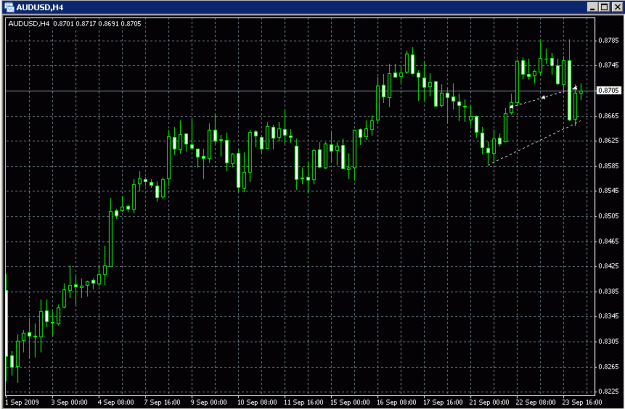Click the 16 Sep 08:00 time label

click(397, 402)
